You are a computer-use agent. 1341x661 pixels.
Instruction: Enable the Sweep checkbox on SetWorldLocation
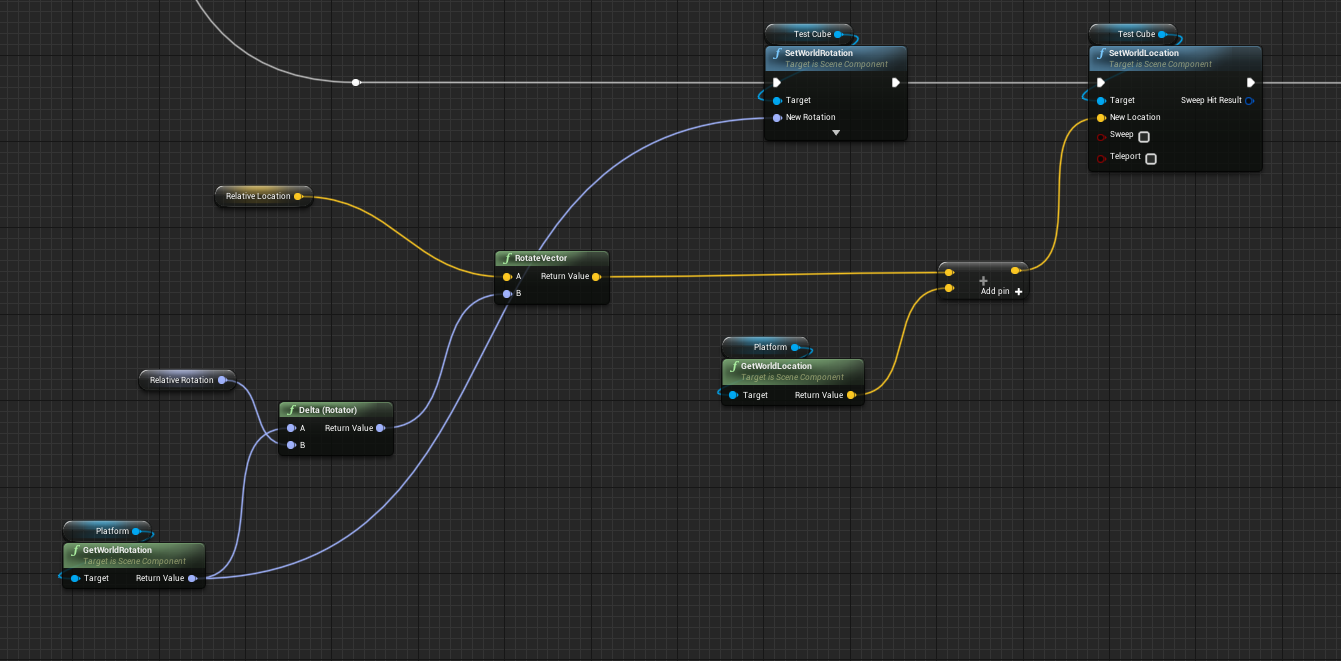click(x=1144, y=137)
